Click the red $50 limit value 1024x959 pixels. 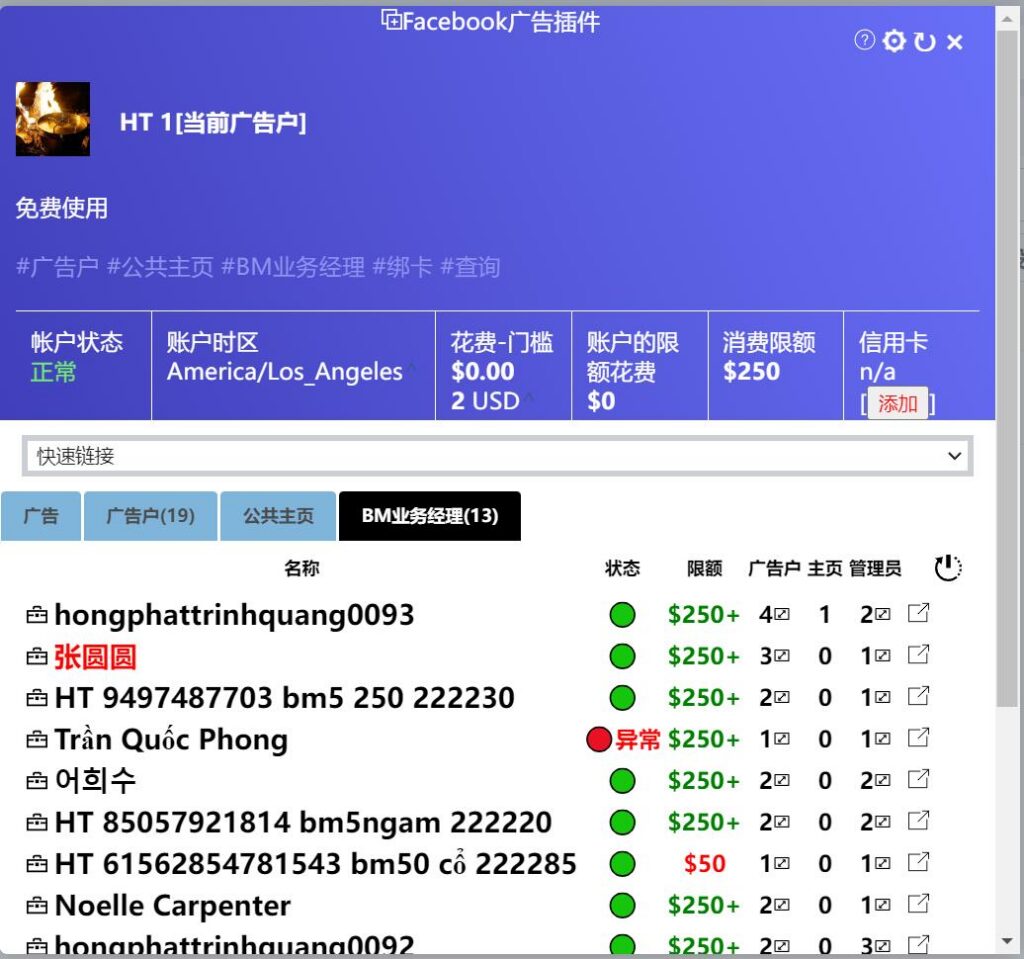coord(705,864)
